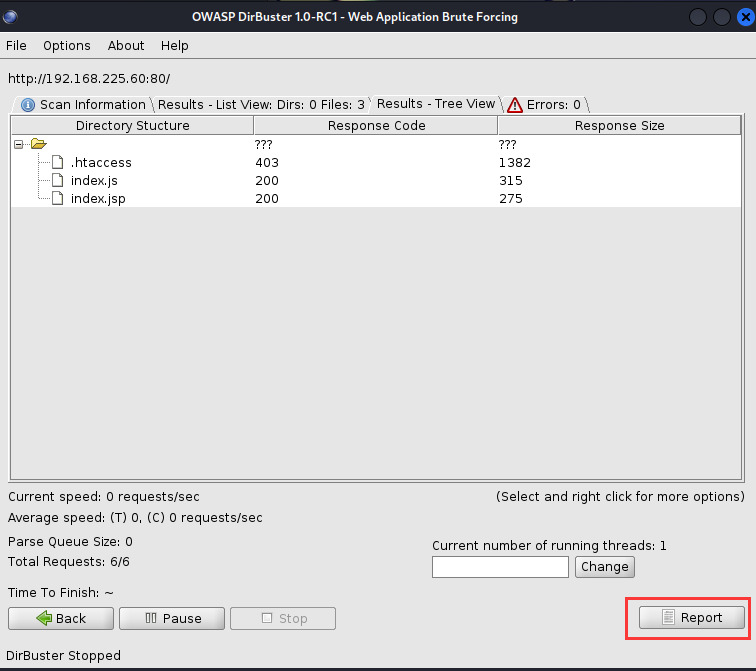Click response size 275 for index.jsp
The height and width of the screenshot is (671, 756).
pyautogui.click(x=511, y=198)
